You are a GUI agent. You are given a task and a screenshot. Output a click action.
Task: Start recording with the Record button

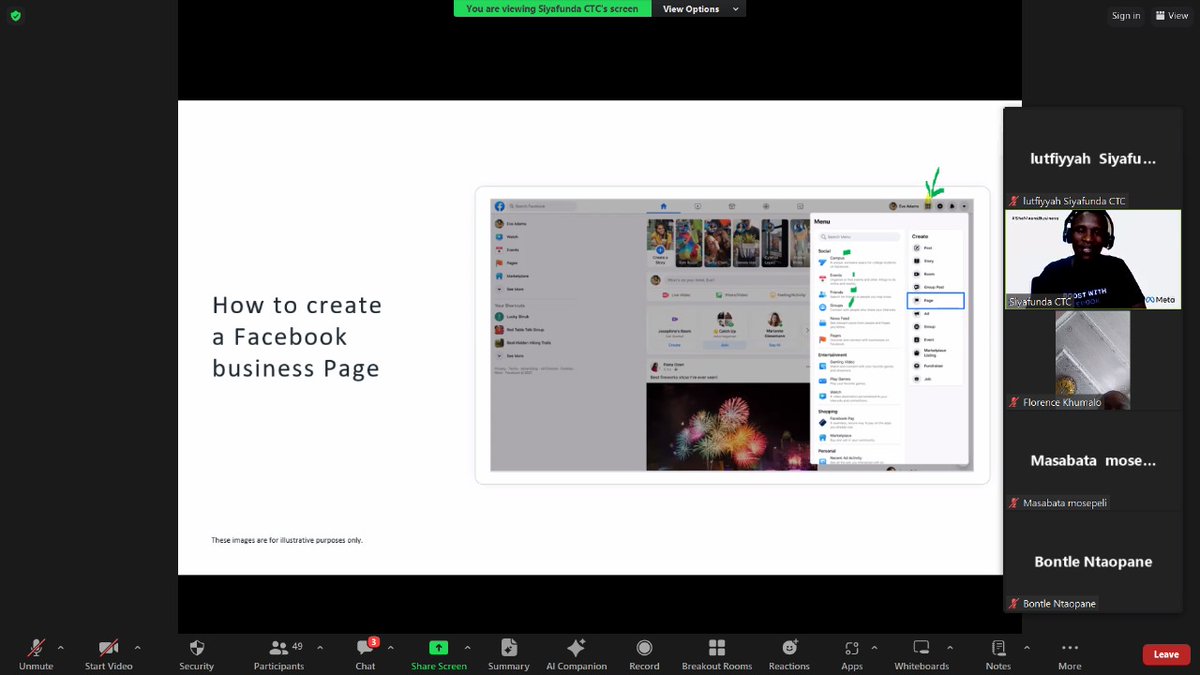(x=644, y=654)
